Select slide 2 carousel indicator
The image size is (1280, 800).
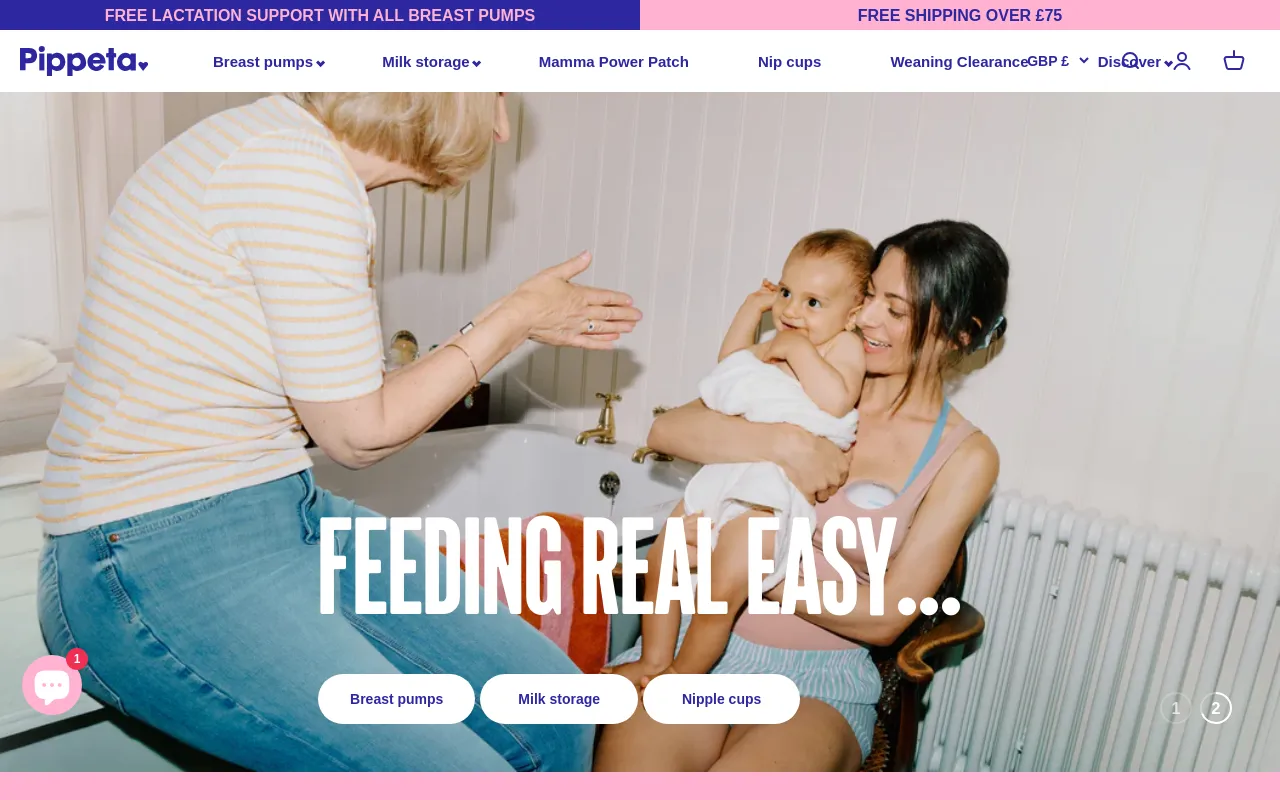pos(1216,708)
